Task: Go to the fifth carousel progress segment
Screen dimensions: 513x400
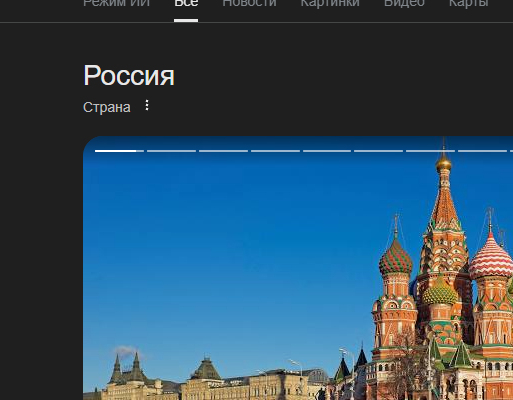Action: tap(327, 151)
